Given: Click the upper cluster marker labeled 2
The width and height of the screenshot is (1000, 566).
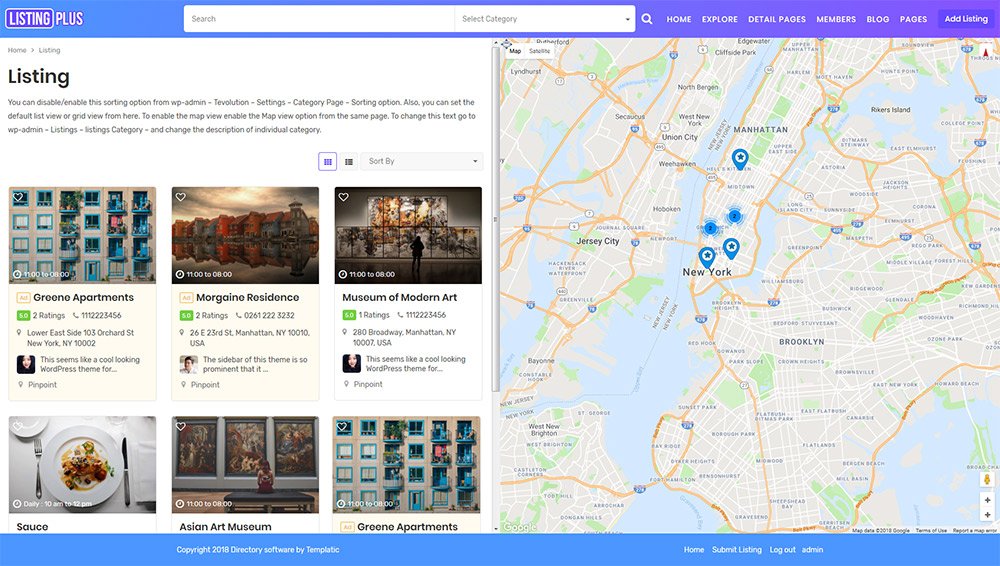Looking at the screenshot, I should click(x=735, y=216).
